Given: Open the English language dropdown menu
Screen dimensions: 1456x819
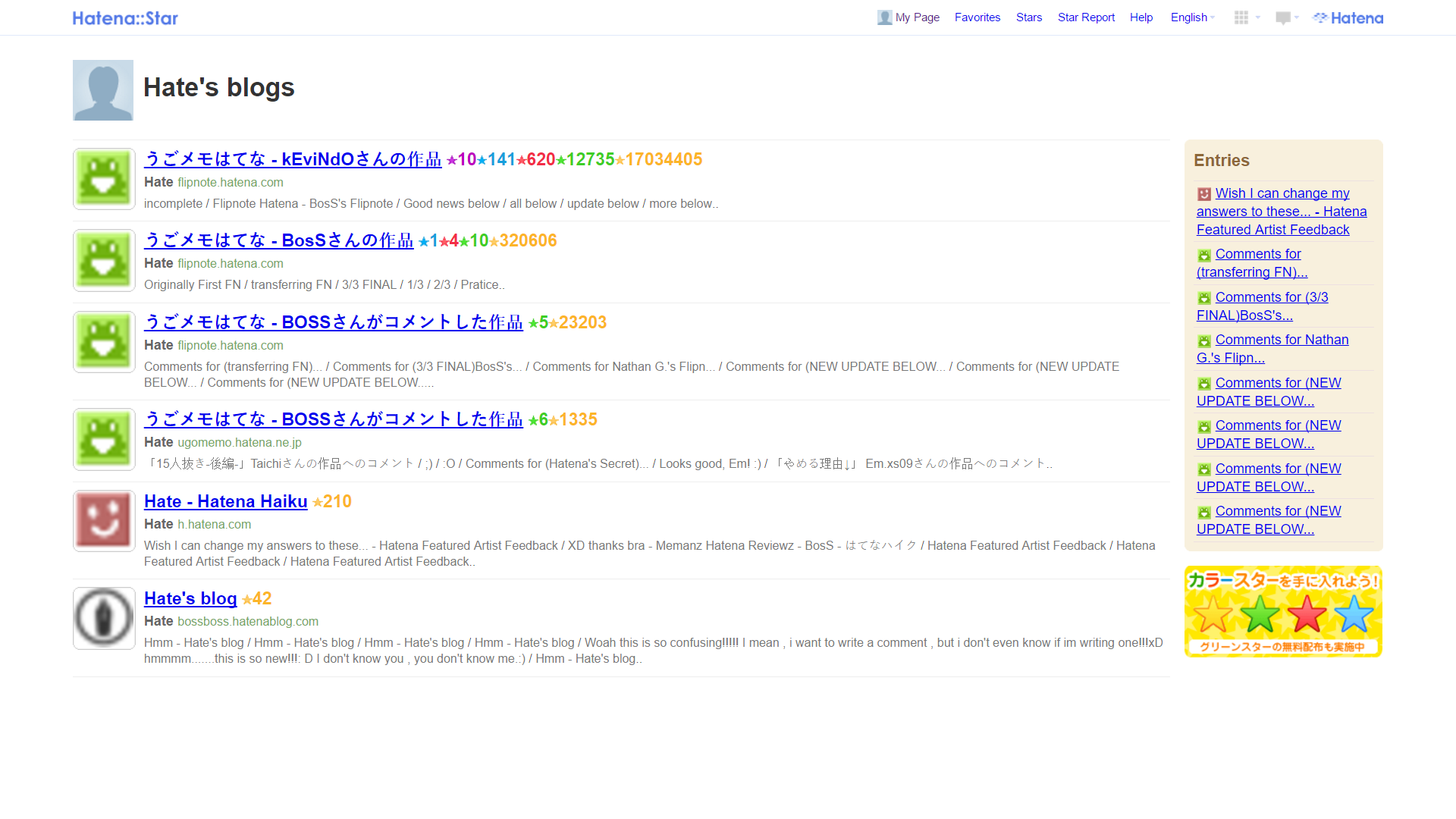Looking at the screenshot, I should tap(1191, 17).
